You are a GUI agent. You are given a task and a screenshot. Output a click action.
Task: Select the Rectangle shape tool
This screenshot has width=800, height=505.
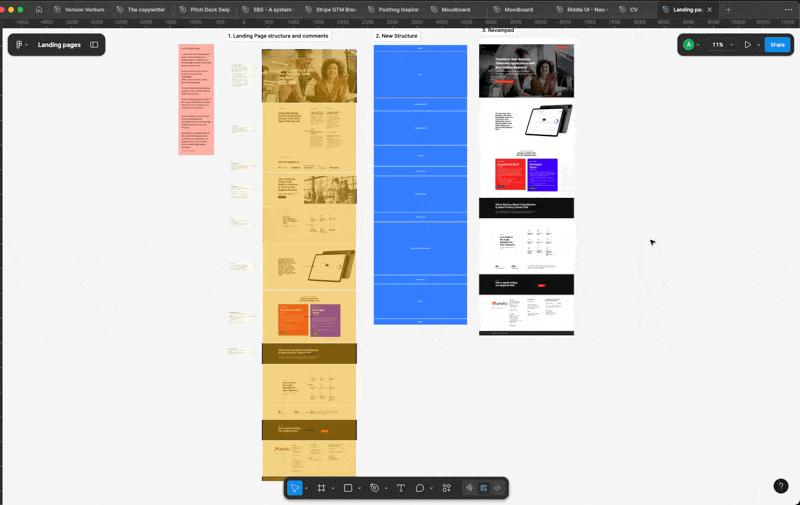(x=348, y=488)
